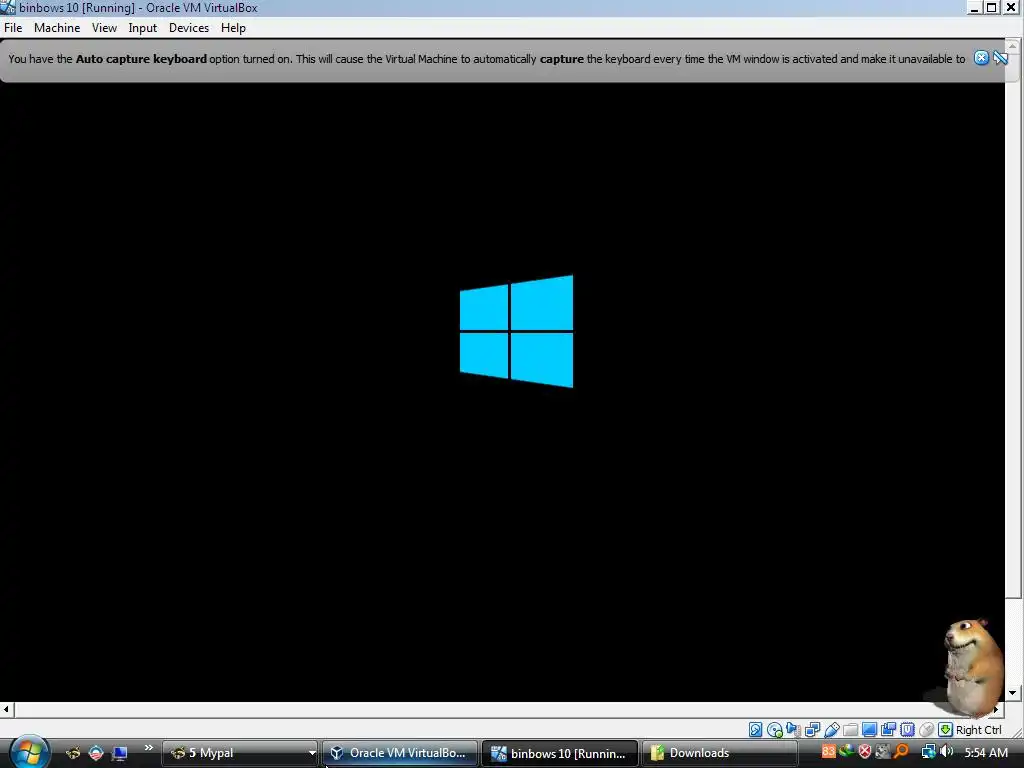Click the recording status icon
This screenshot has width=1024, height=768.
tap(888, 729)
